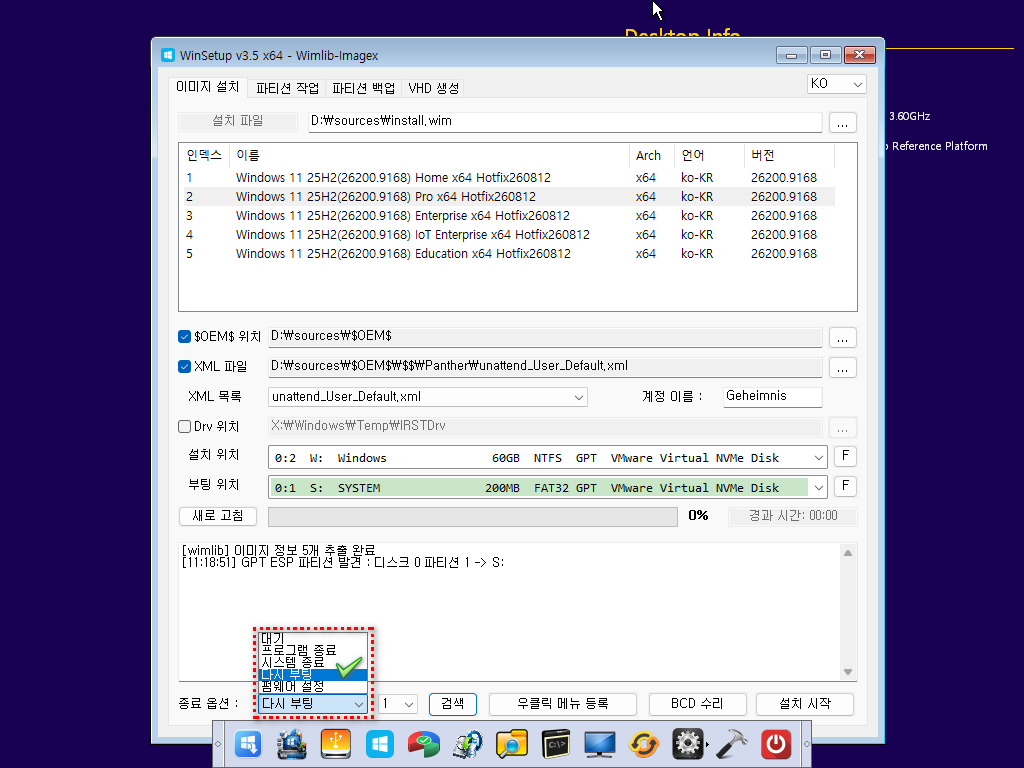Viewport: 1024px width, 768px height.
Task: Click the F button beside 부팅 위치
Action: [x=845, y=486]
